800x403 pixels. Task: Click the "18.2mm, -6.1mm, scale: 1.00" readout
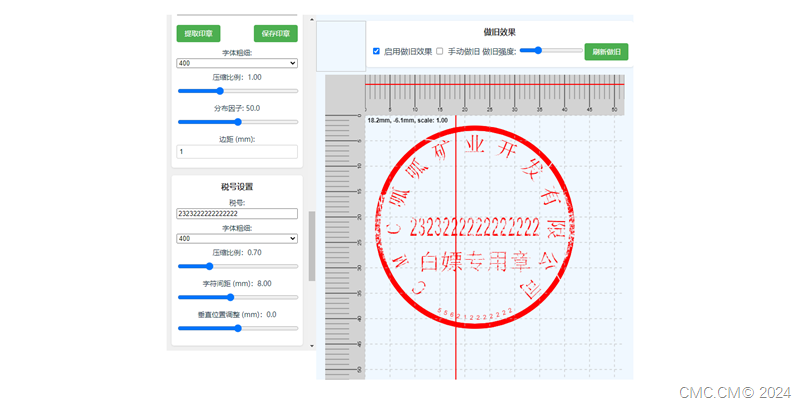point(408,120)
